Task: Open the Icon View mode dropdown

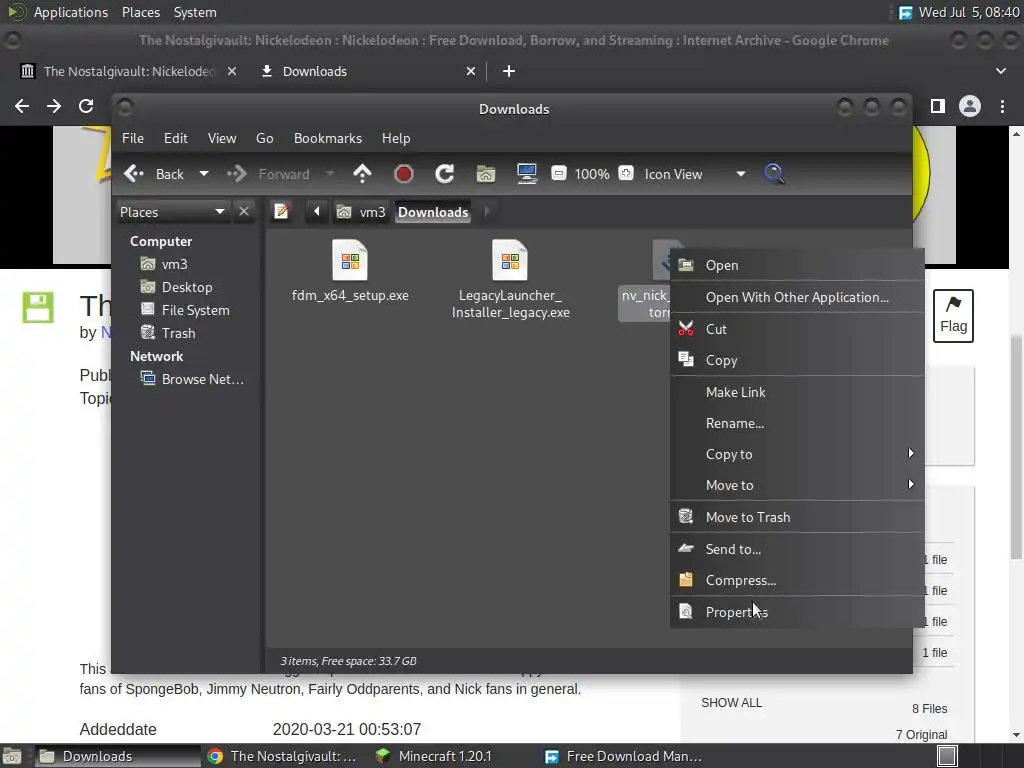Action: pyautogui.click(x=695, y=174)
